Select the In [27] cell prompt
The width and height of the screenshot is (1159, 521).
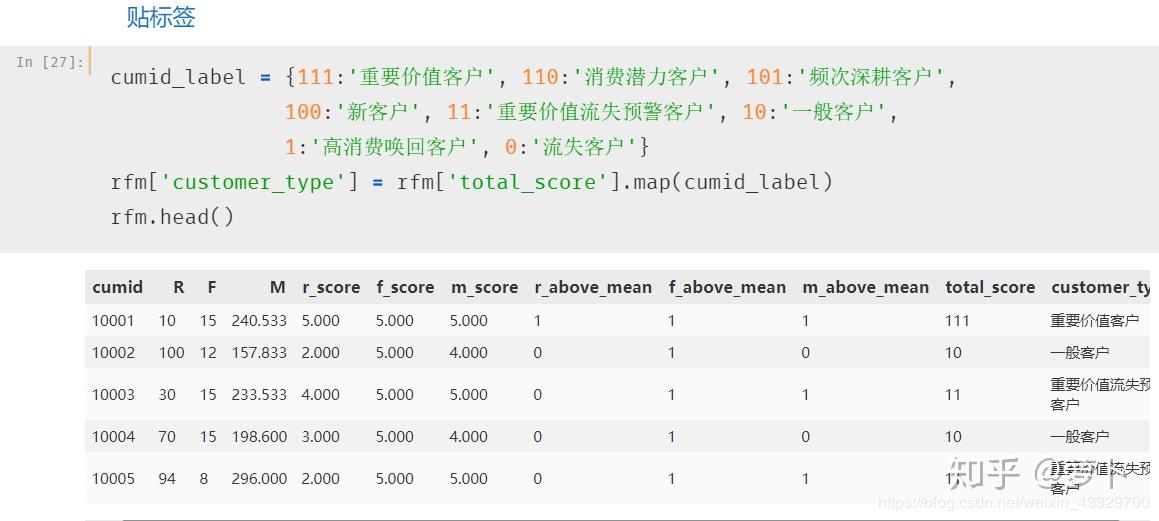(50, 62)
